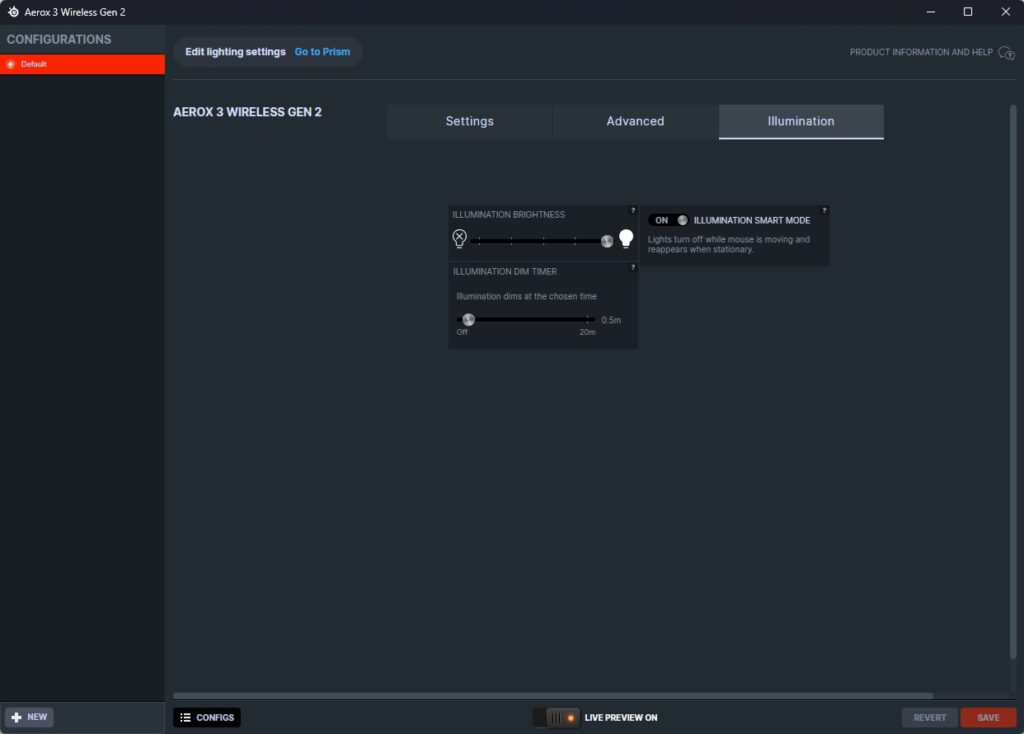This screenshot has width=1024, height=734.
Task: Create a NEW configuration
Action: (29, 716)
